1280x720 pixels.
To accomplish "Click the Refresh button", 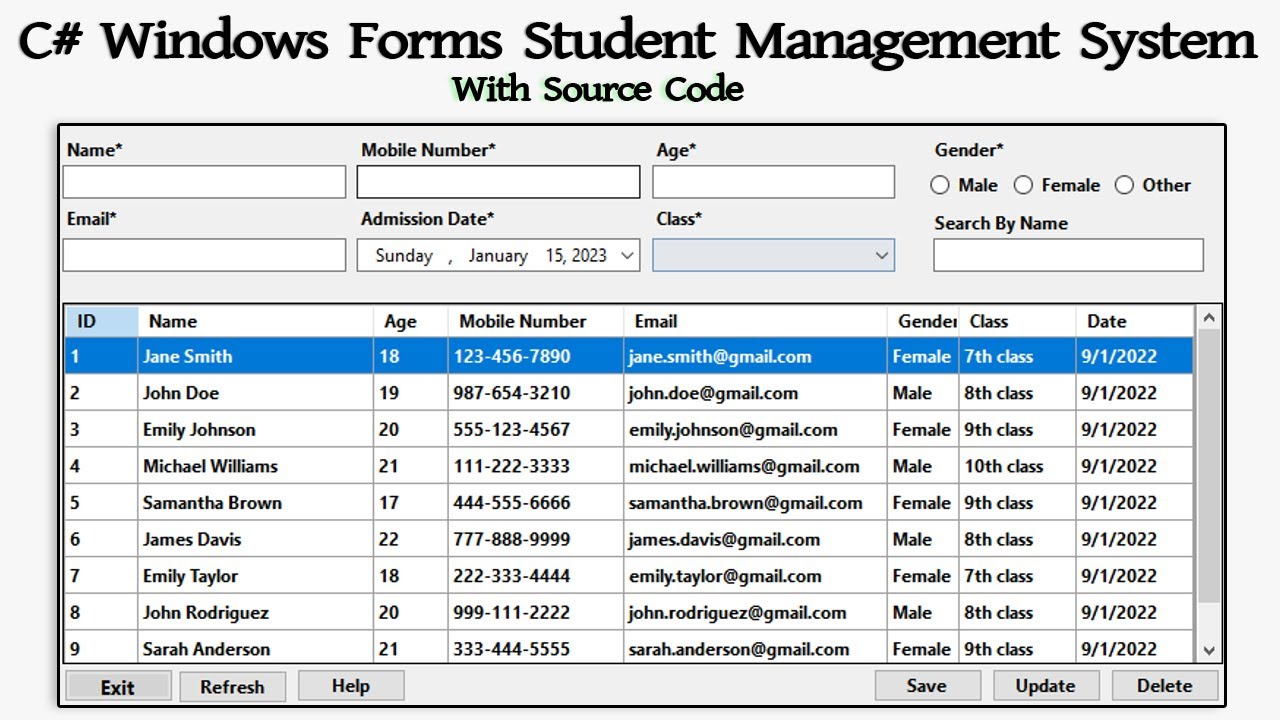I will coord(232,687).
